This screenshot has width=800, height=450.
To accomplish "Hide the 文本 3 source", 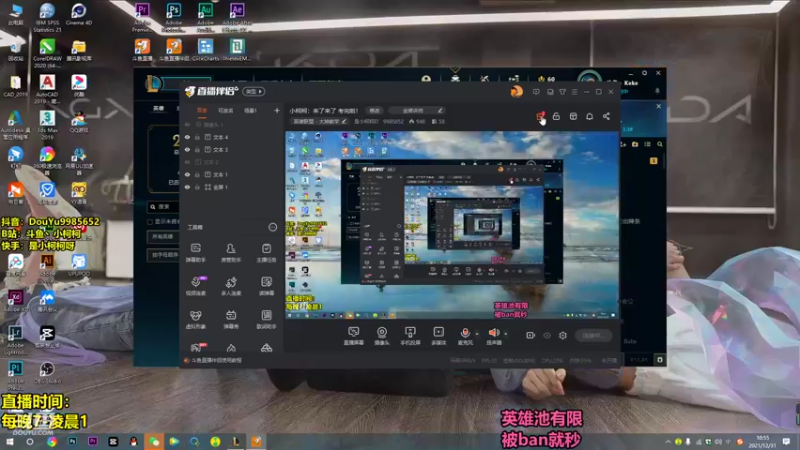I will pos(187,149).
